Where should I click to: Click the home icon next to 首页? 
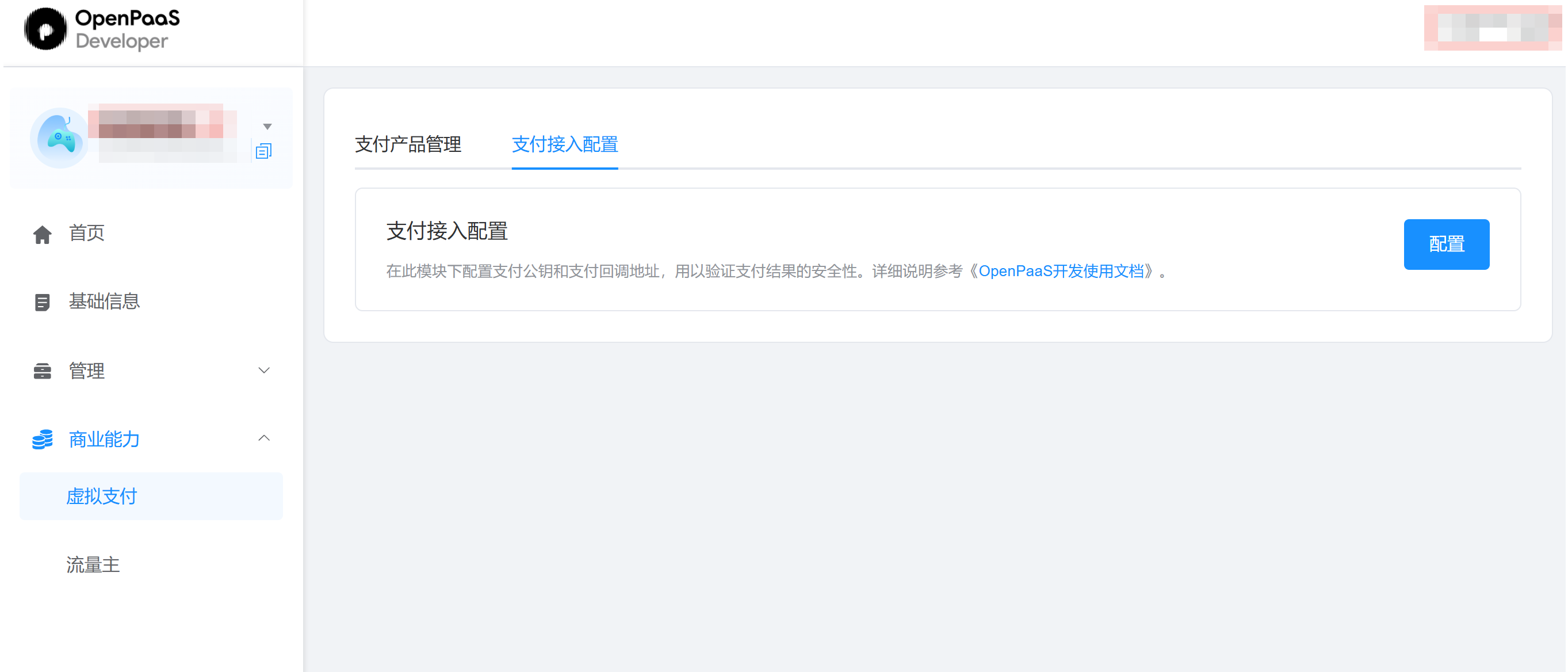42,234
